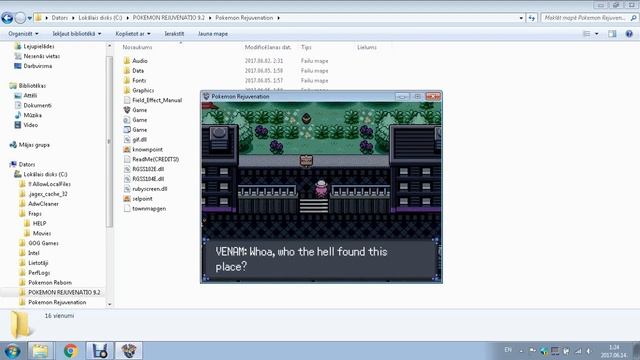Screen dimensions: 640x360
Task: Select the gif.dll file icon
Action: click(127, 140)
